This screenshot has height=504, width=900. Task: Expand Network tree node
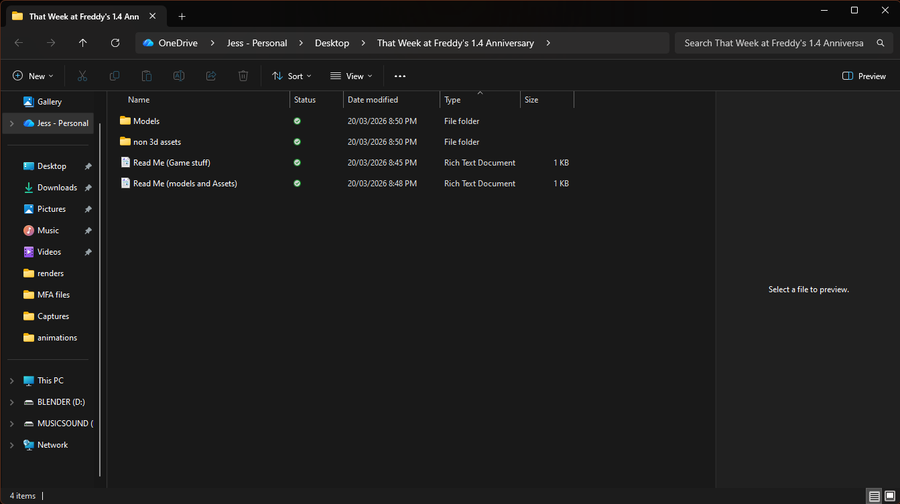(x=11, y=445)
